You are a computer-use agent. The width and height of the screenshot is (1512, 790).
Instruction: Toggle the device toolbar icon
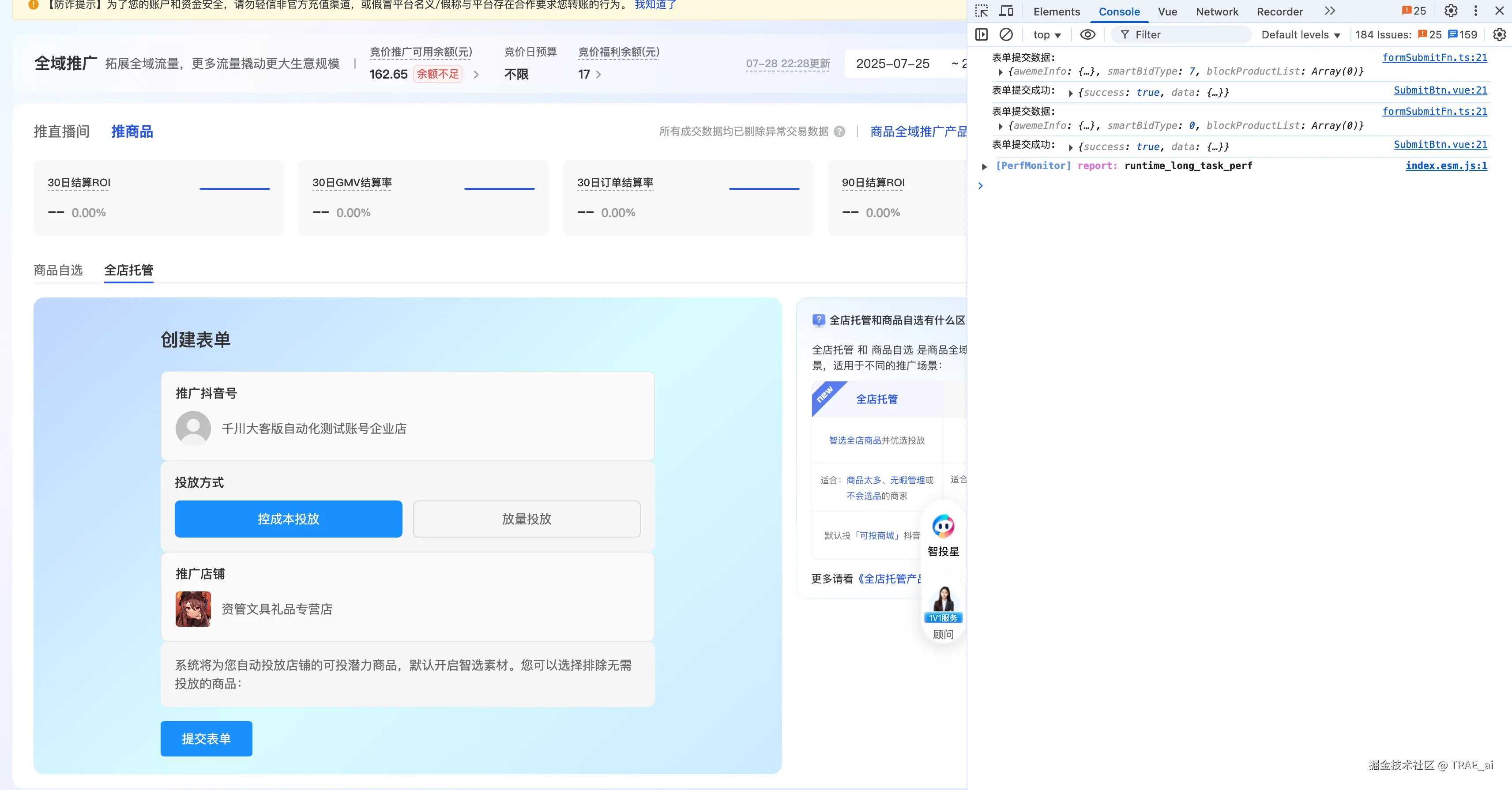[1006, 11]
